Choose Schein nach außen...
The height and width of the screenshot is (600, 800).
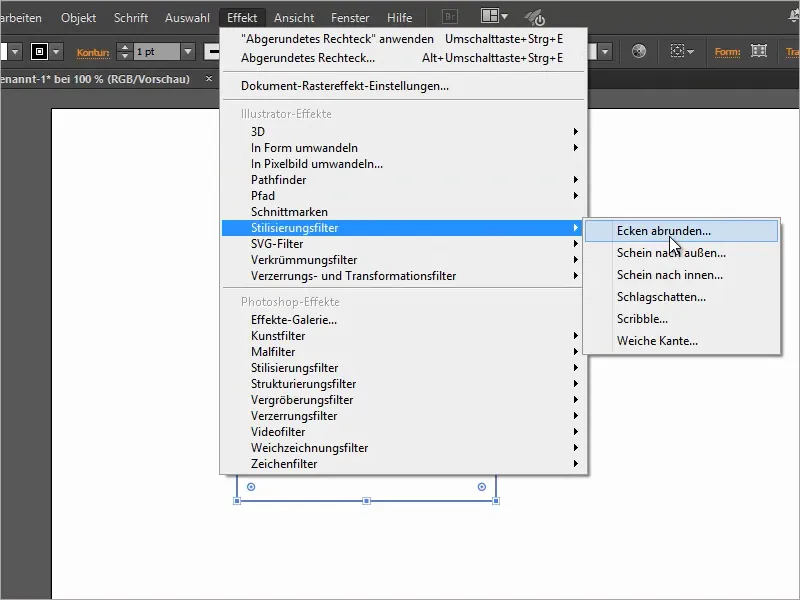(682, 253)
